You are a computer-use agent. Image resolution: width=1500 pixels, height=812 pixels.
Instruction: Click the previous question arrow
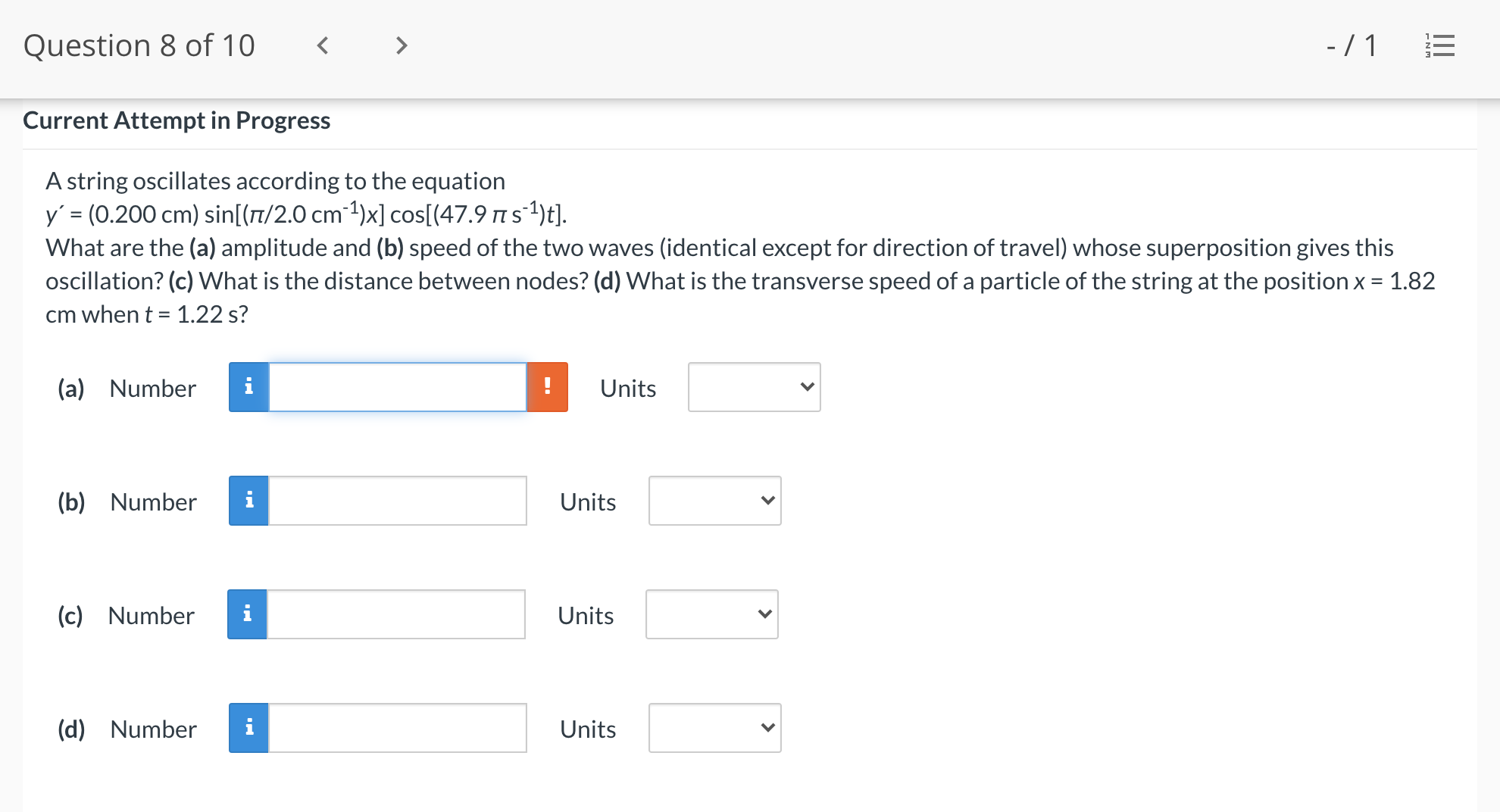[x=322, y=45]
